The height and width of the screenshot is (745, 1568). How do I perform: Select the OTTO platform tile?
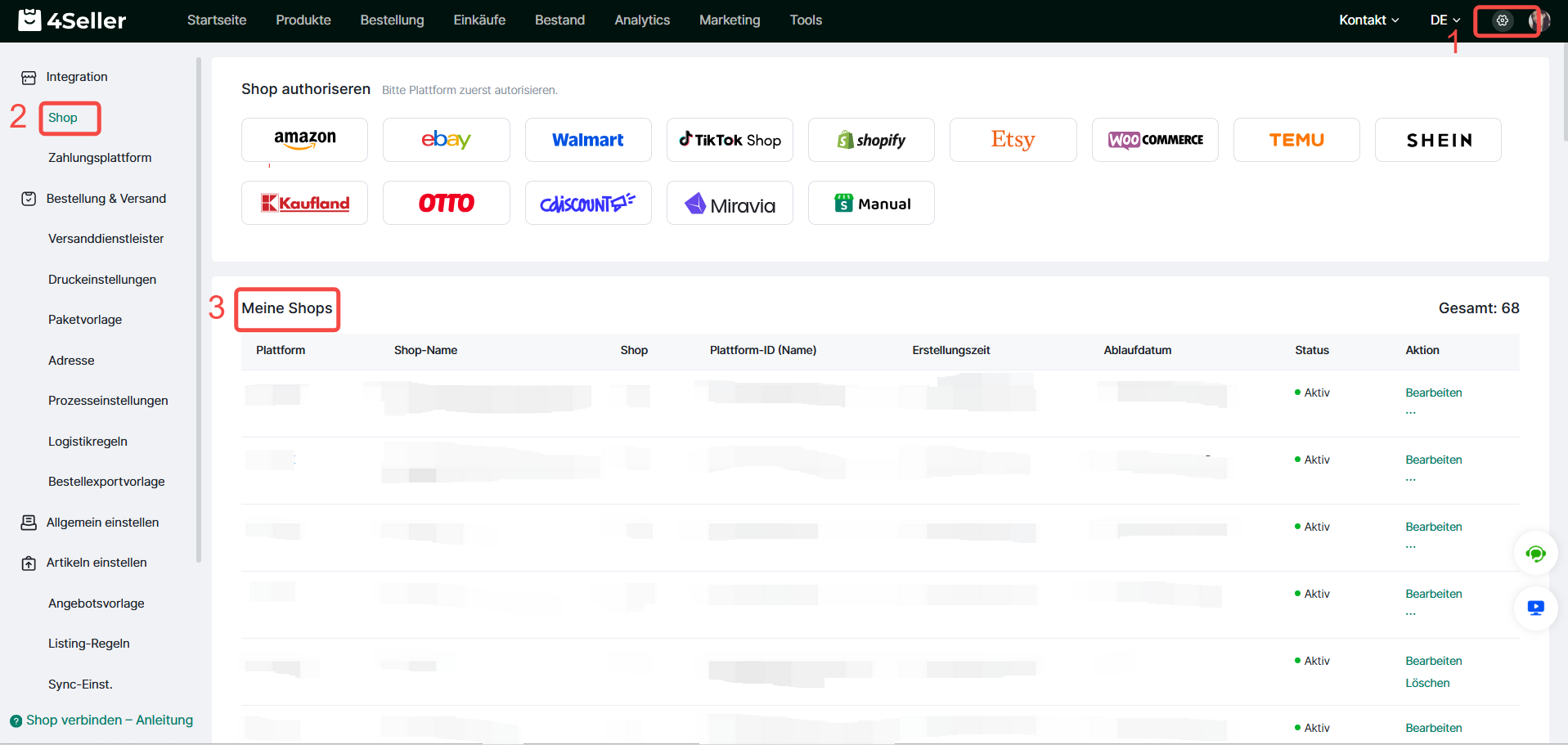(446, 203)
